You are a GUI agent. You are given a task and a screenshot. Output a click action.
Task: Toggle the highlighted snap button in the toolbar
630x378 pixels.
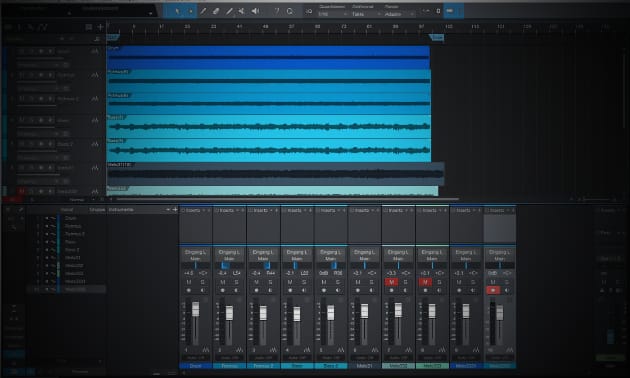click(x=450, y=11)
